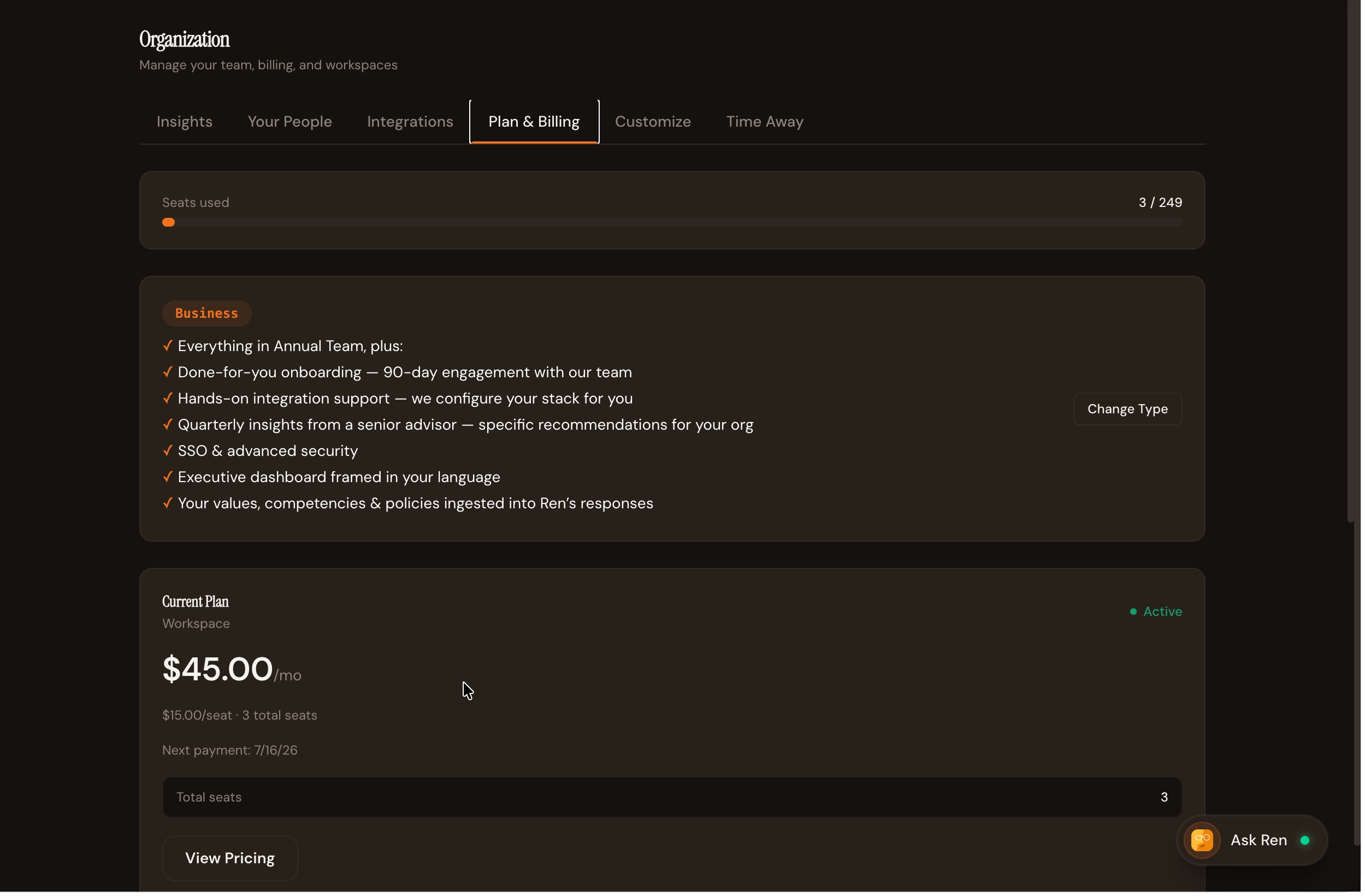Click "SSO & advanced security" feature line
This screenshot has height=896, width=1365.
click(x=268, y=452)
